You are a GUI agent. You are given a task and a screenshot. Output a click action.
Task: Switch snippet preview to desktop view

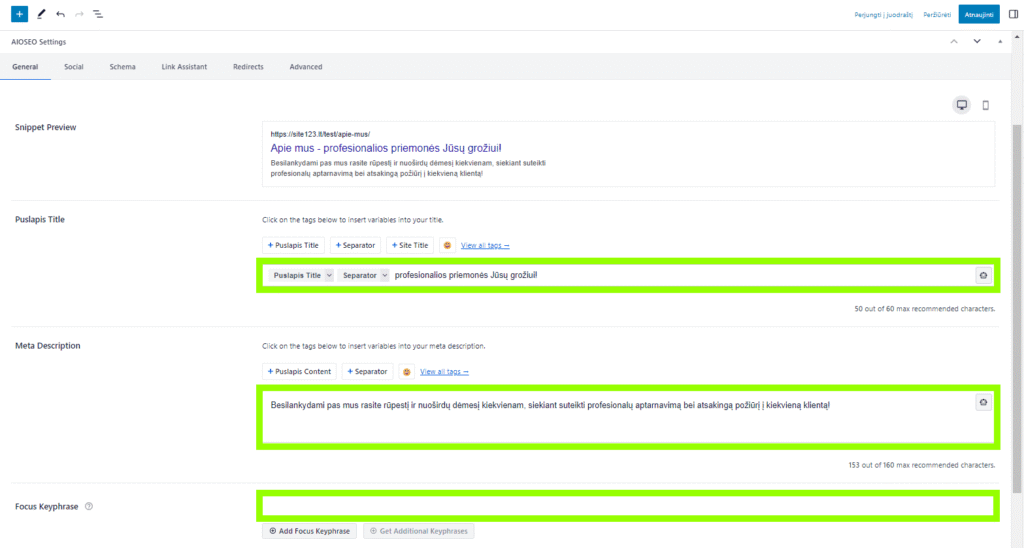coord(962,105)
